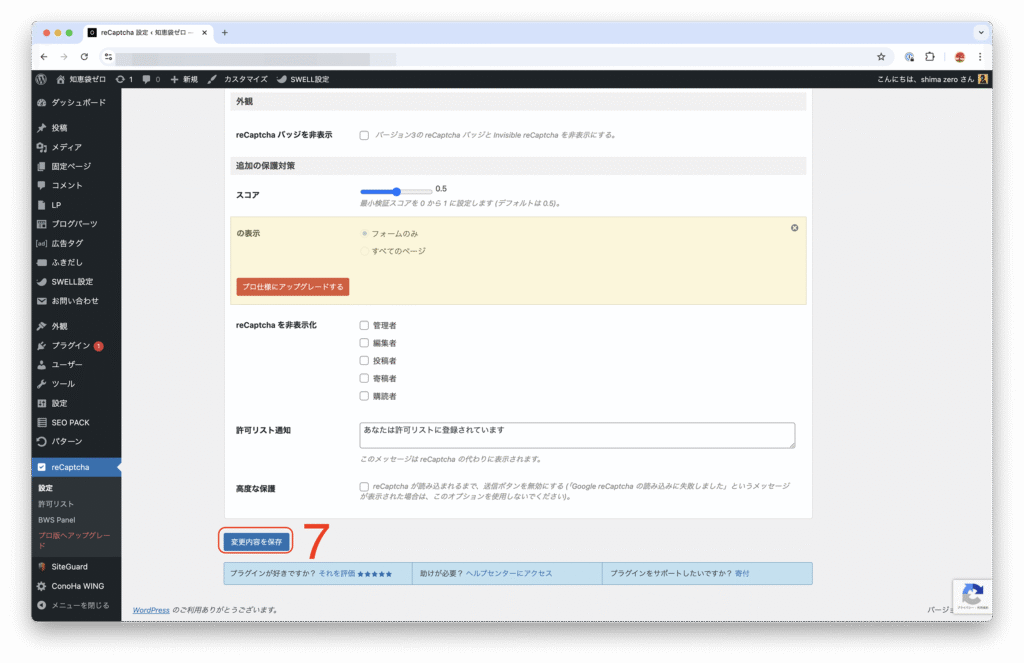
Task: Open メディア in the sidebar
Action: [76, 147]
